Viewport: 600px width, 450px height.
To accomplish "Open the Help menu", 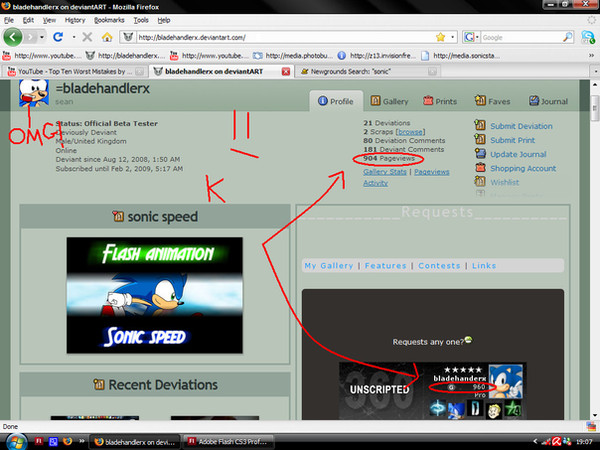I will [x=164, y=20].
